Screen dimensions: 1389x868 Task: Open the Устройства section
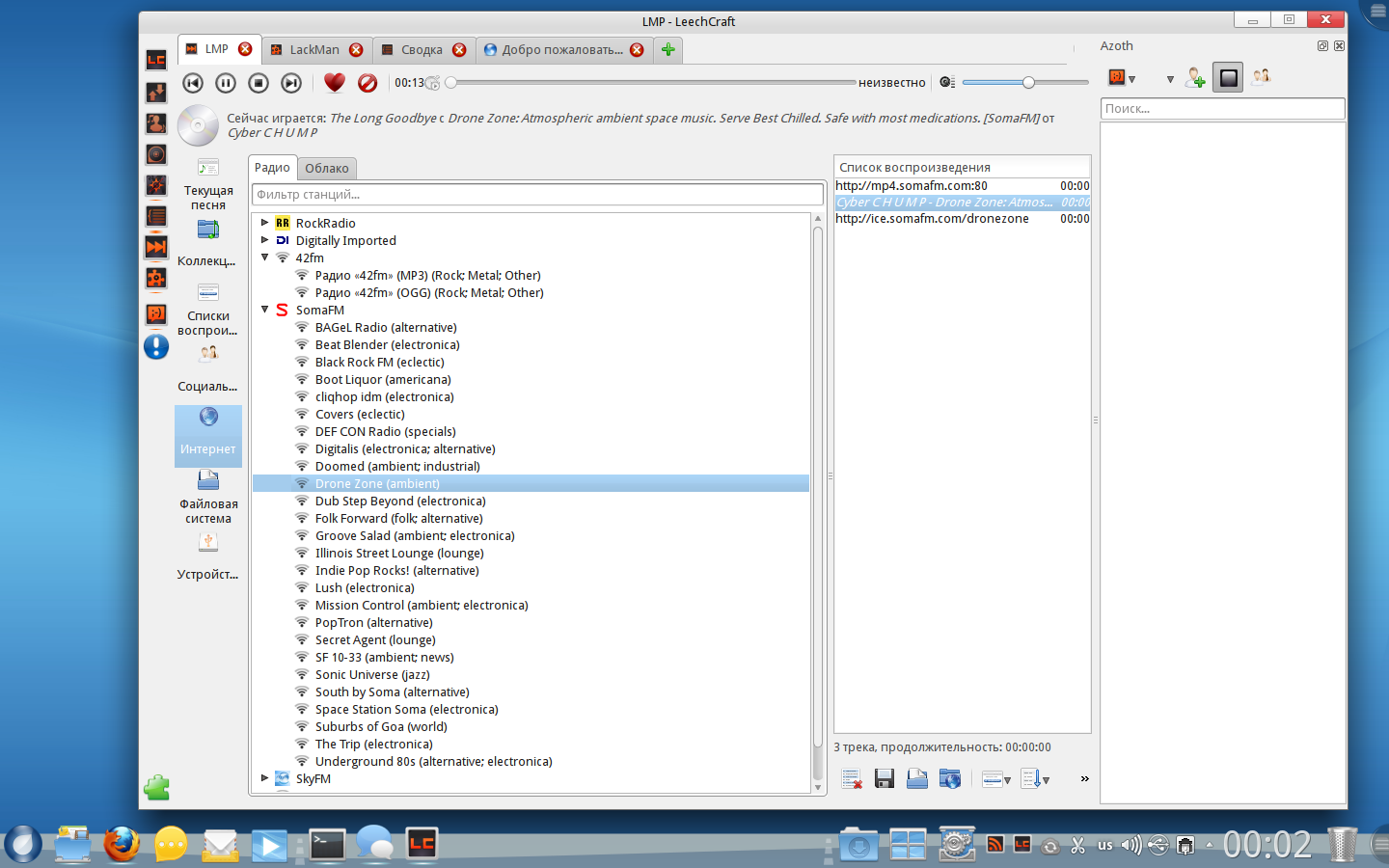208,556
